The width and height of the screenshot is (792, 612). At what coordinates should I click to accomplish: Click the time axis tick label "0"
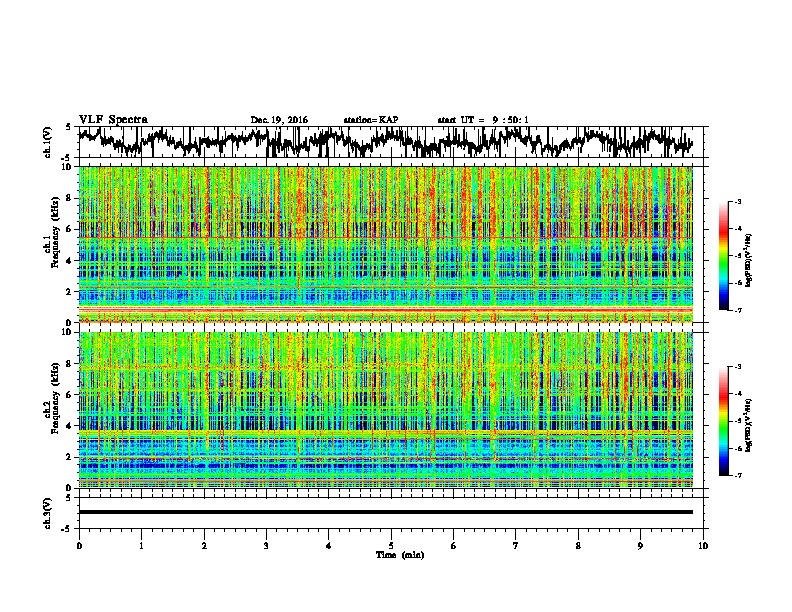coord(79,545)
